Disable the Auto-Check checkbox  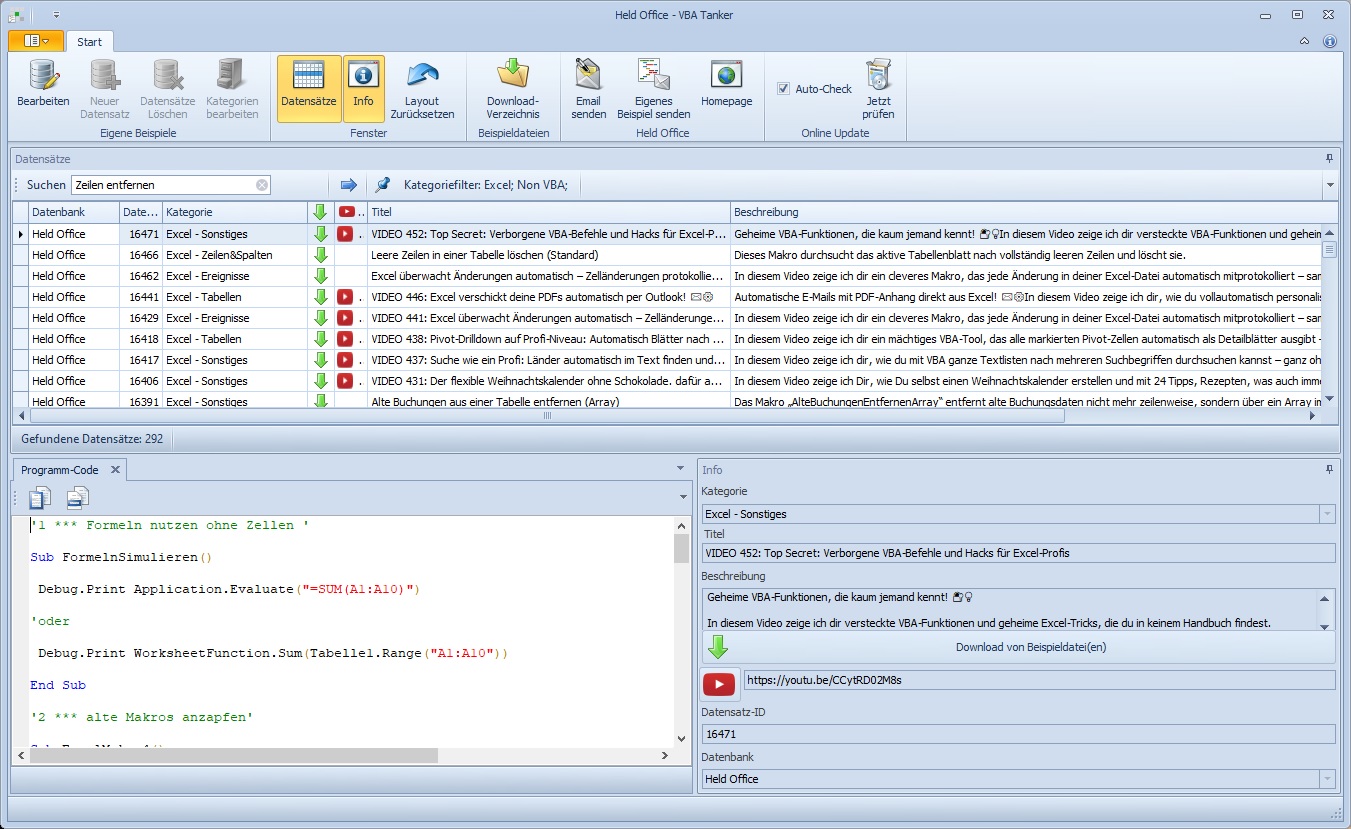(784, 89)
